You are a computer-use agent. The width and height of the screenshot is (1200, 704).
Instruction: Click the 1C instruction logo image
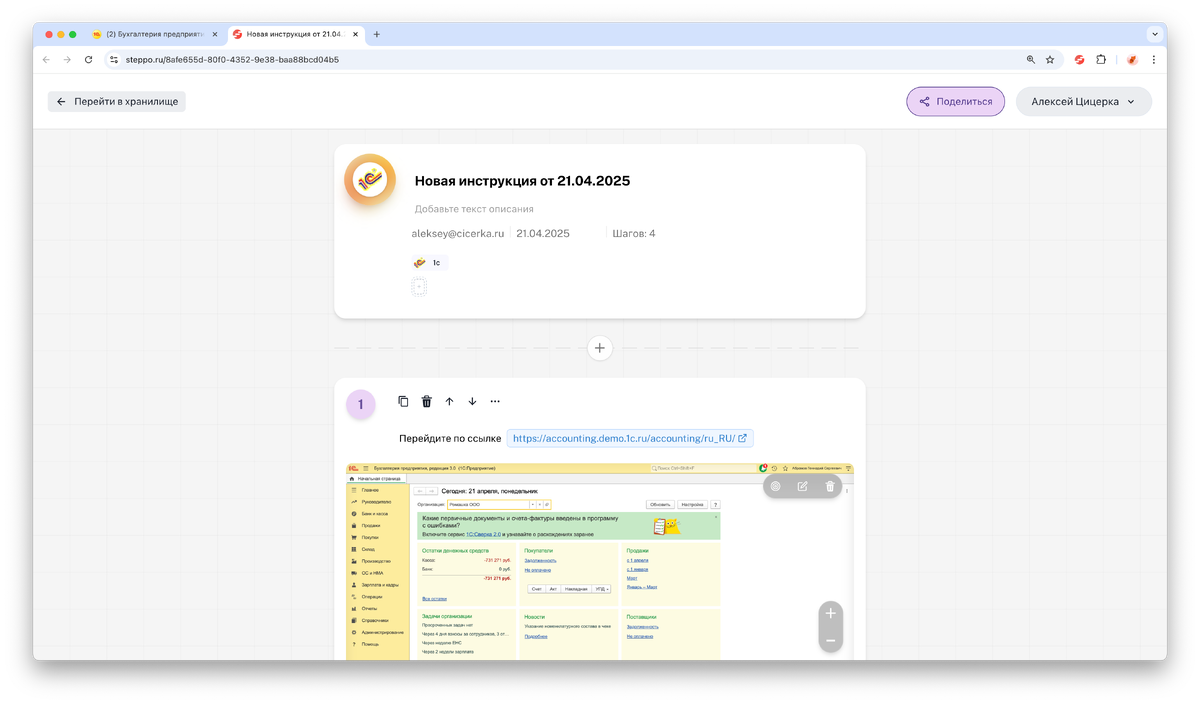tap(370, 180)
